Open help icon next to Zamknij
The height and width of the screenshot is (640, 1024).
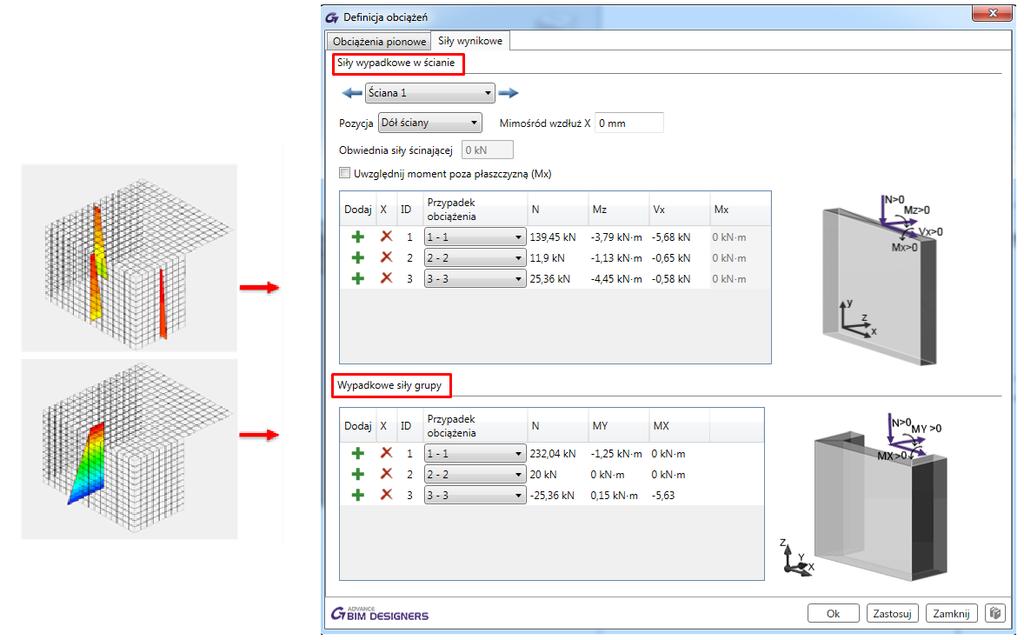pyautogui.click(x=995, y=613)
